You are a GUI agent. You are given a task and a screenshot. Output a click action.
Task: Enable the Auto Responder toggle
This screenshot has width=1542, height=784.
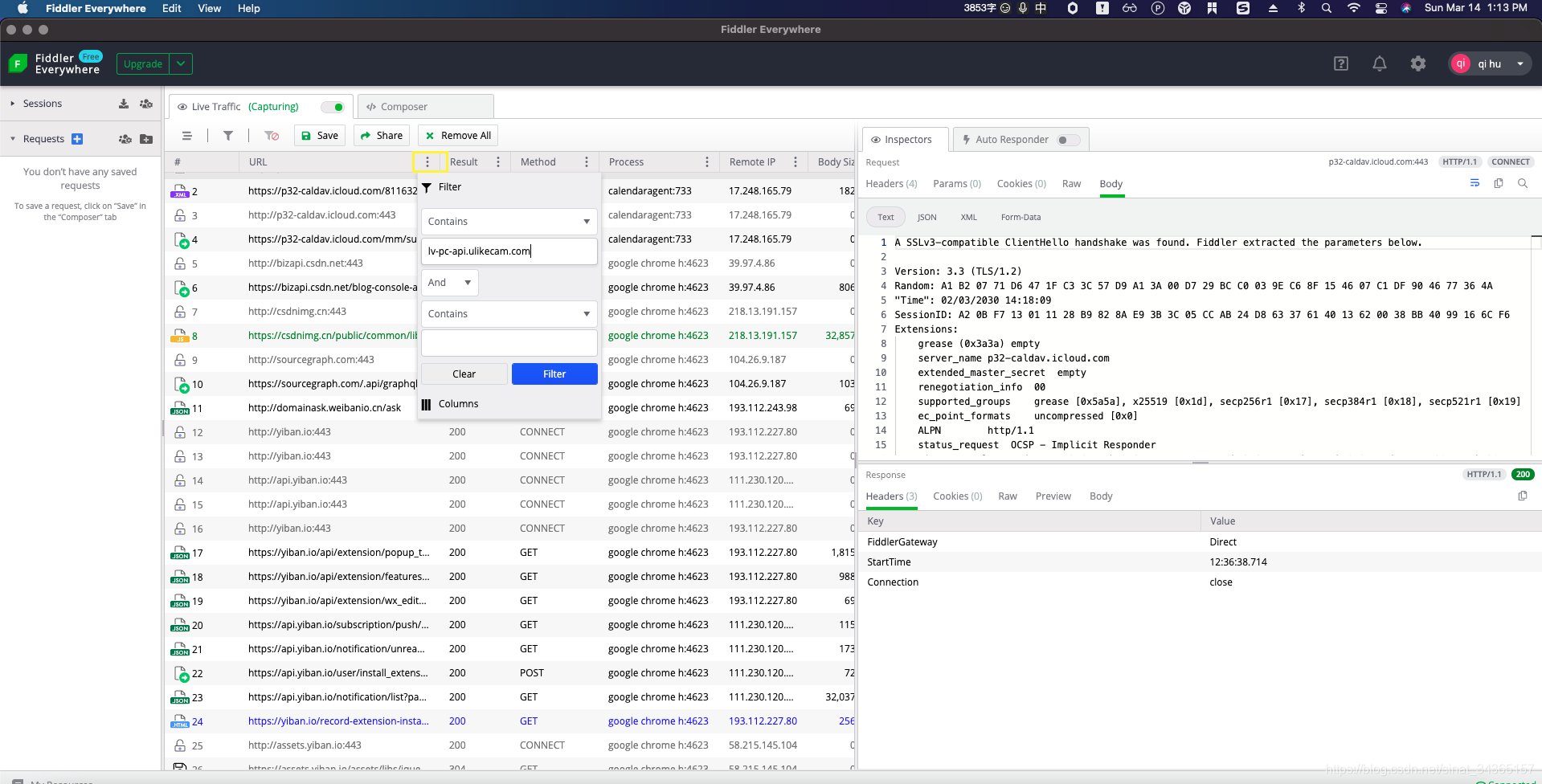(x=1067, y=140)
